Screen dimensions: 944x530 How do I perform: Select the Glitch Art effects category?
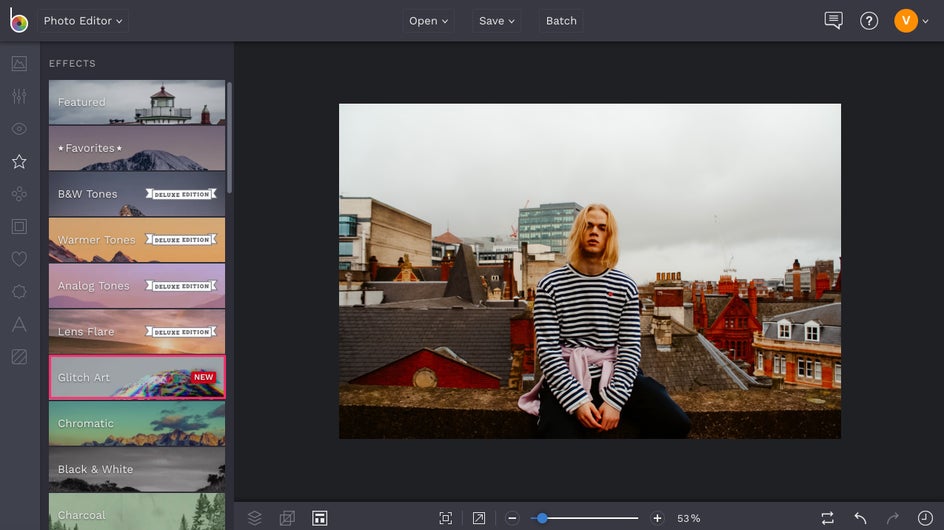coord(137,377)
